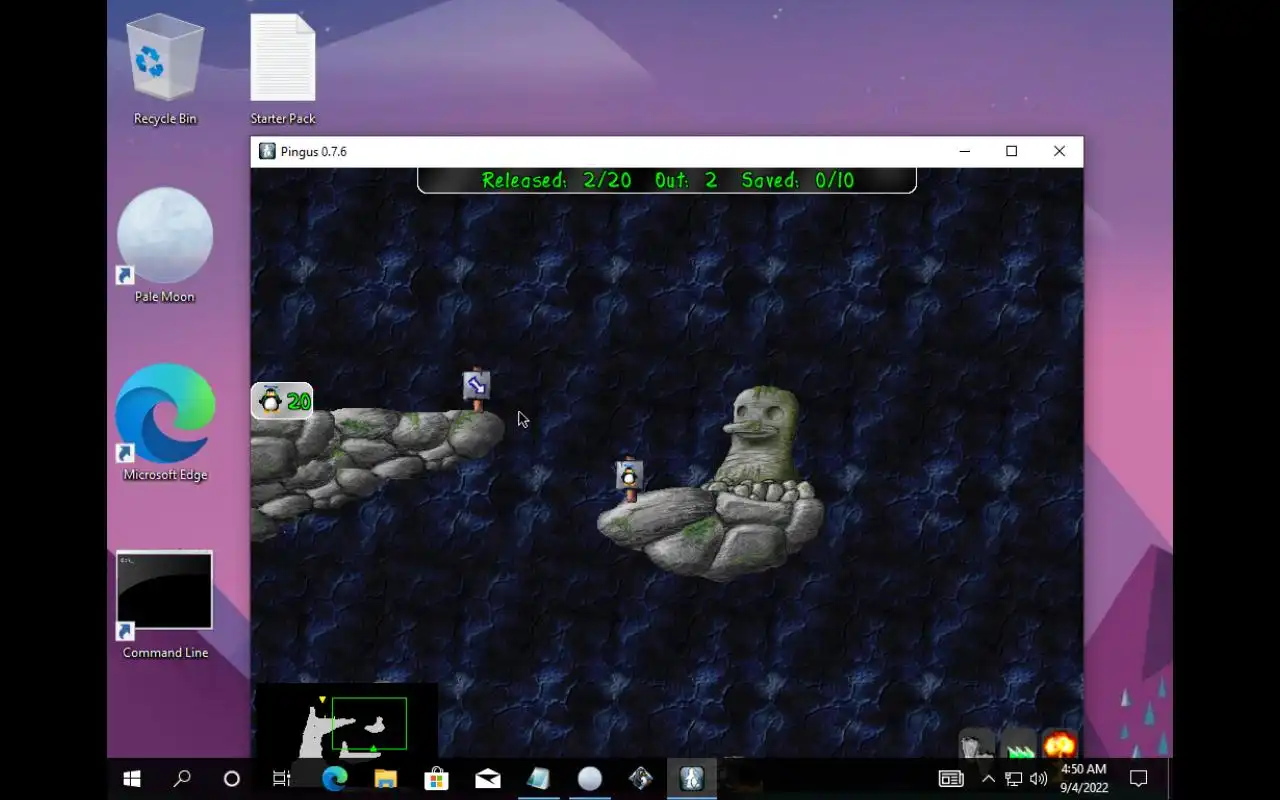Toggle the pause button in game corner

(x=977, y=746)
